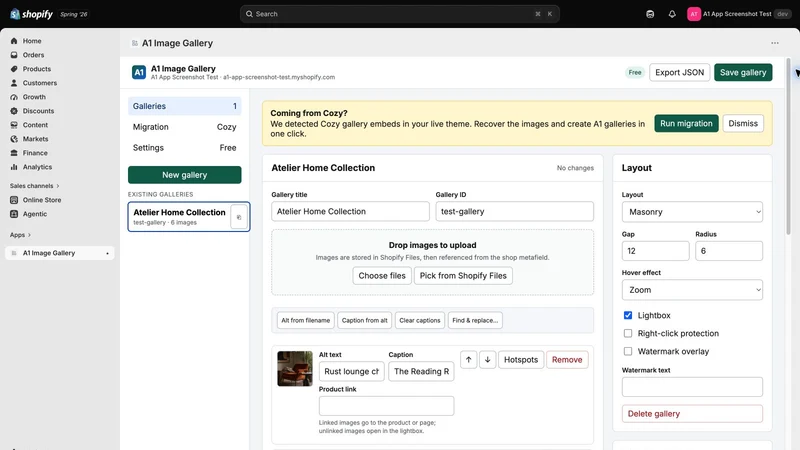The width and height of the screenshot is (800, 450).
Task: Click the Watermark text input field
Action: click(692, 387)
